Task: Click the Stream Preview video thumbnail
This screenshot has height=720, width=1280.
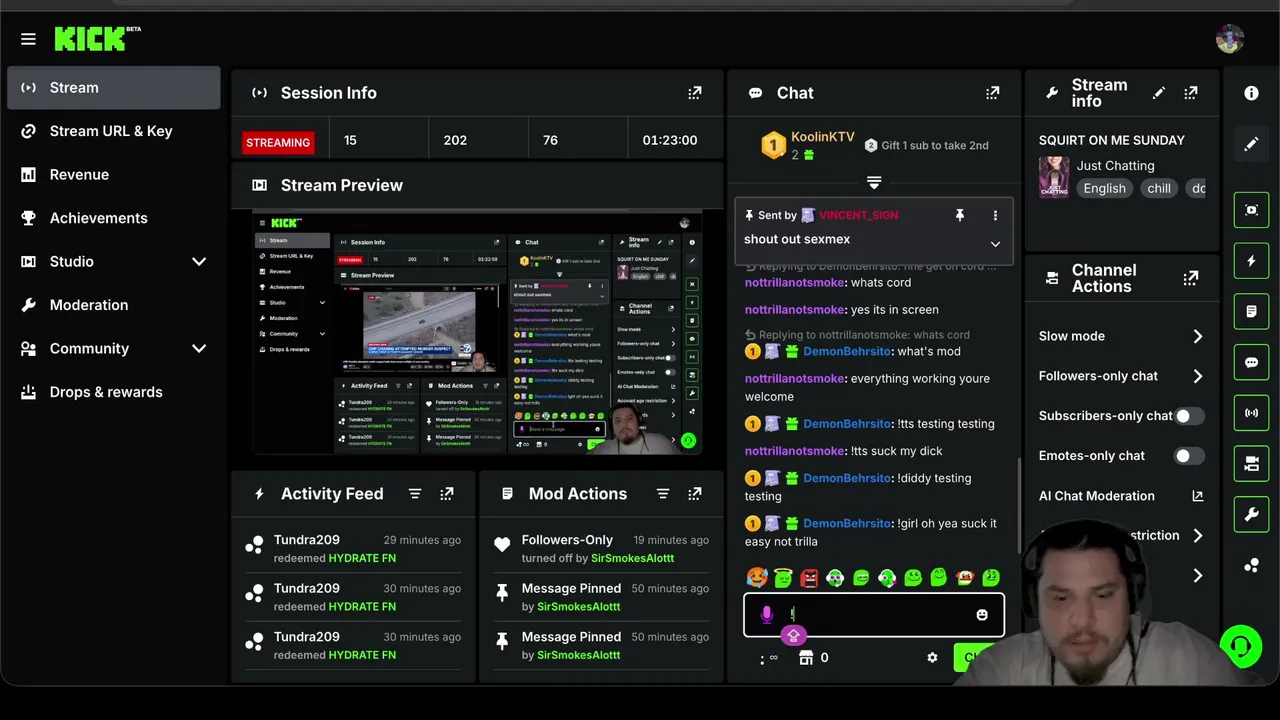Action: coord(477,333)
